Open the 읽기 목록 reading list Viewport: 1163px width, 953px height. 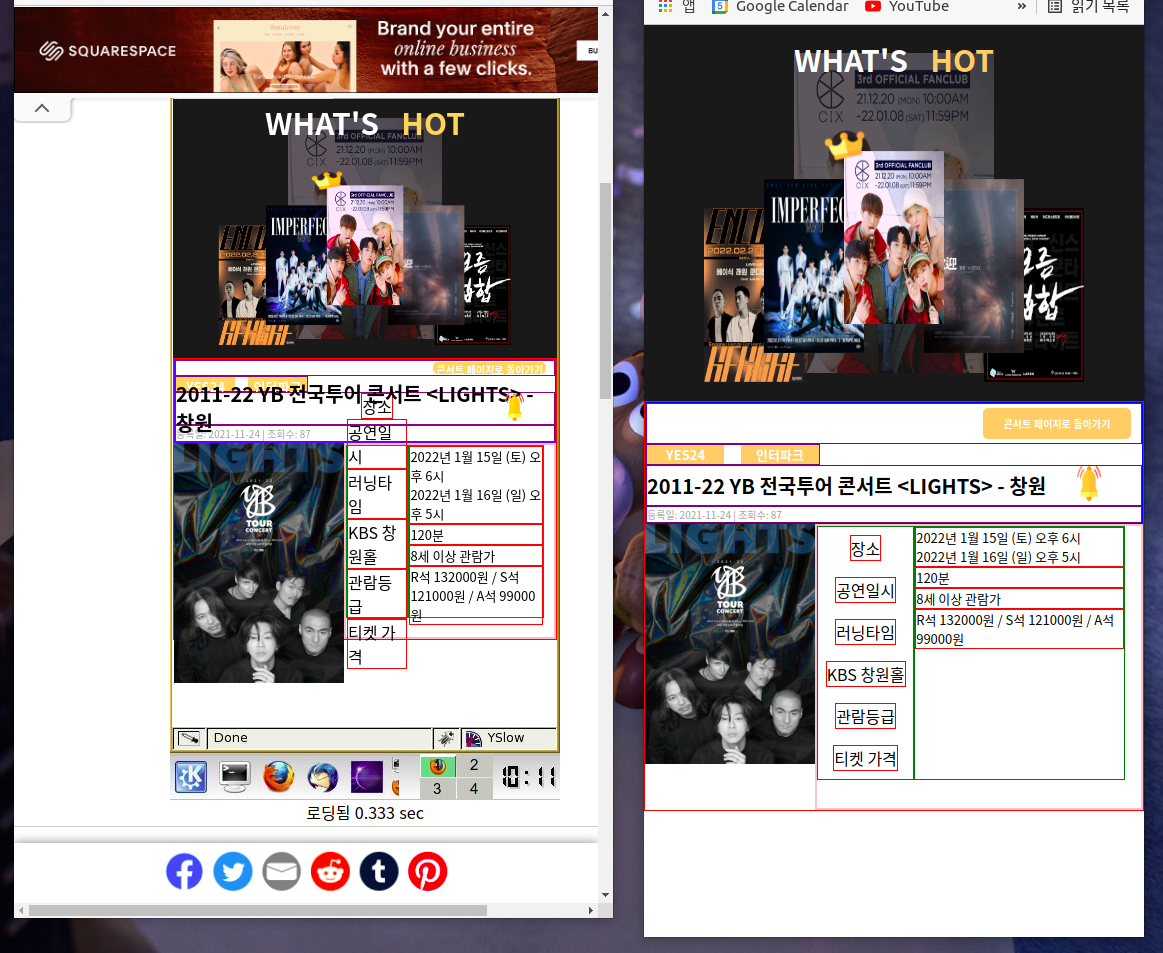[1088, 6]
